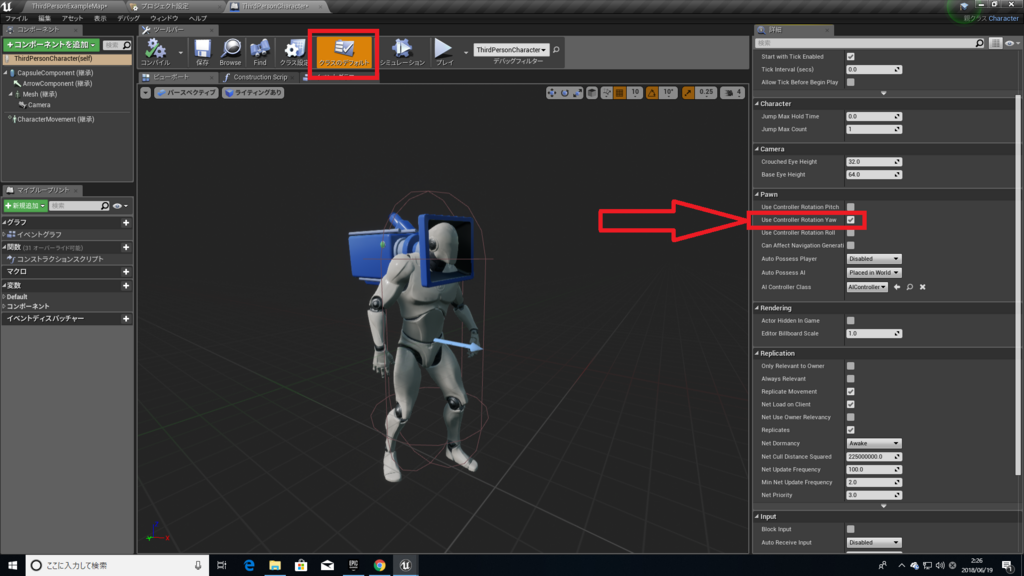Open ウィンドウ menu

(x=164, y=18)
